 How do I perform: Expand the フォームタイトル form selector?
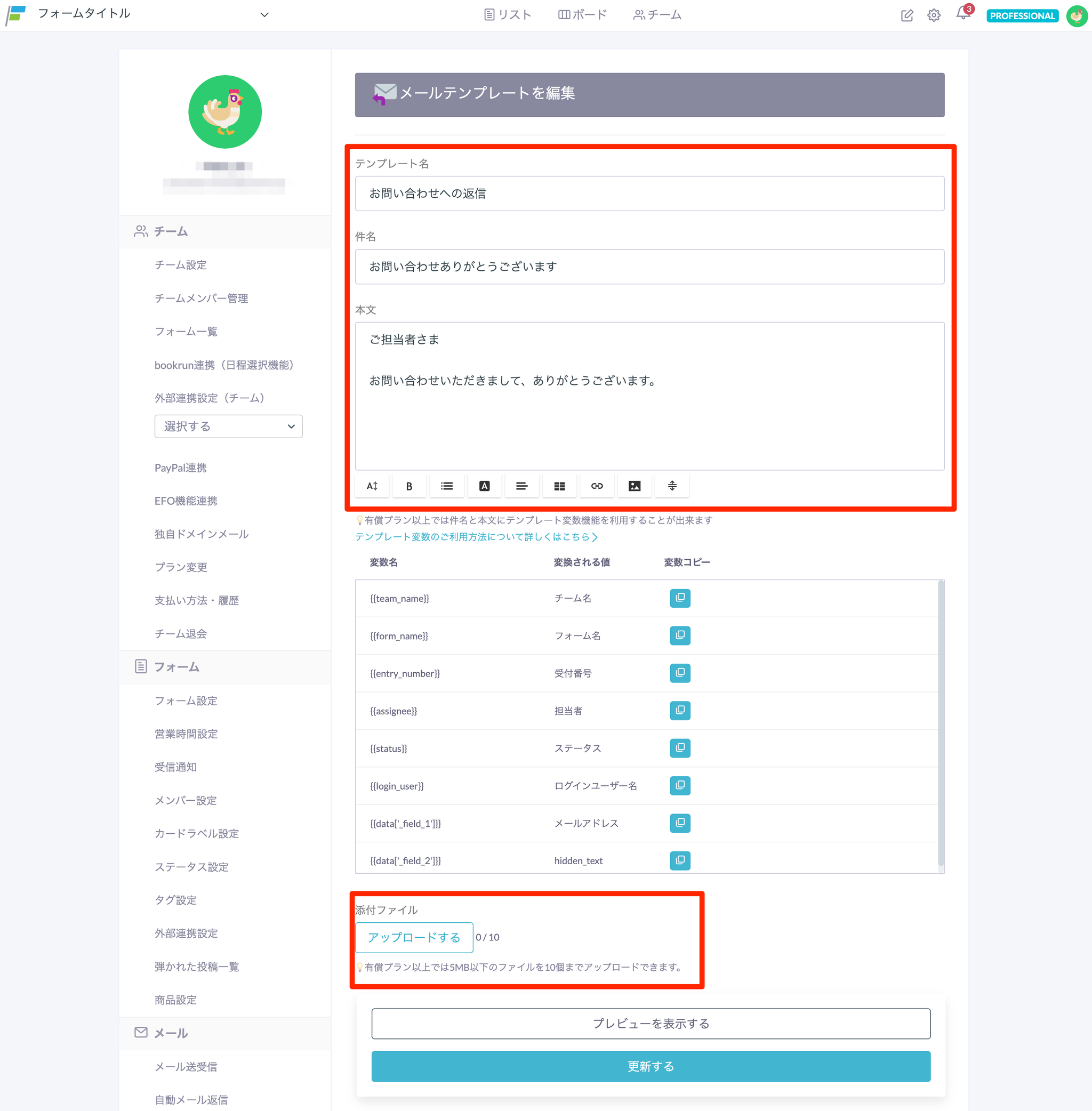click(264, 15)
